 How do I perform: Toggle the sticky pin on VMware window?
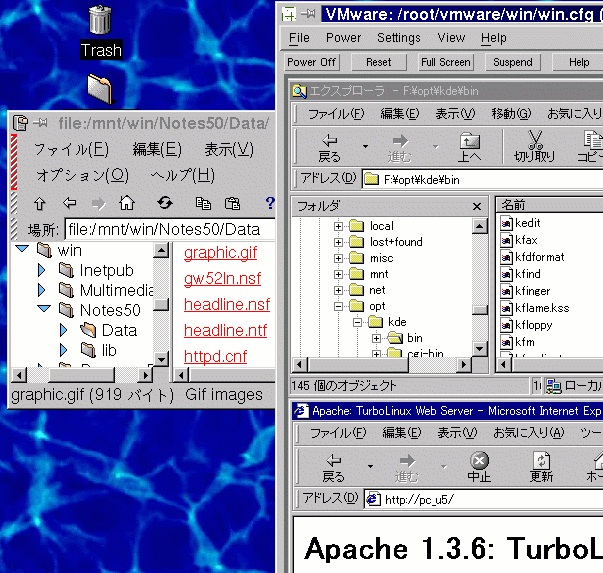click(308, 14)
